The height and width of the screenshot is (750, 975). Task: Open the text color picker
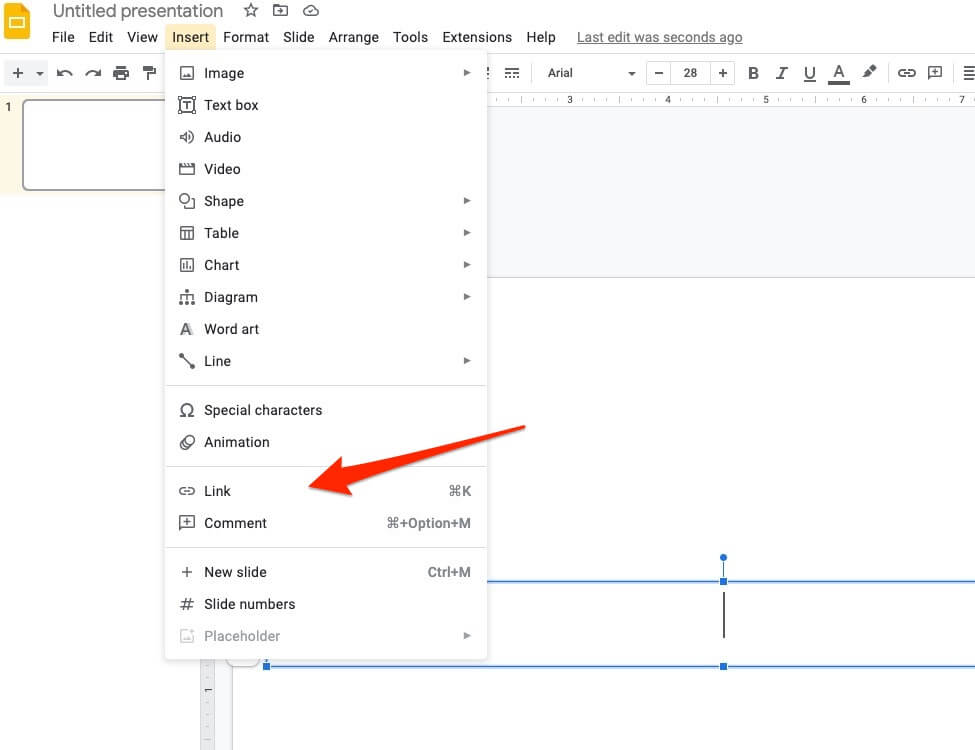(x=838, y=73)
